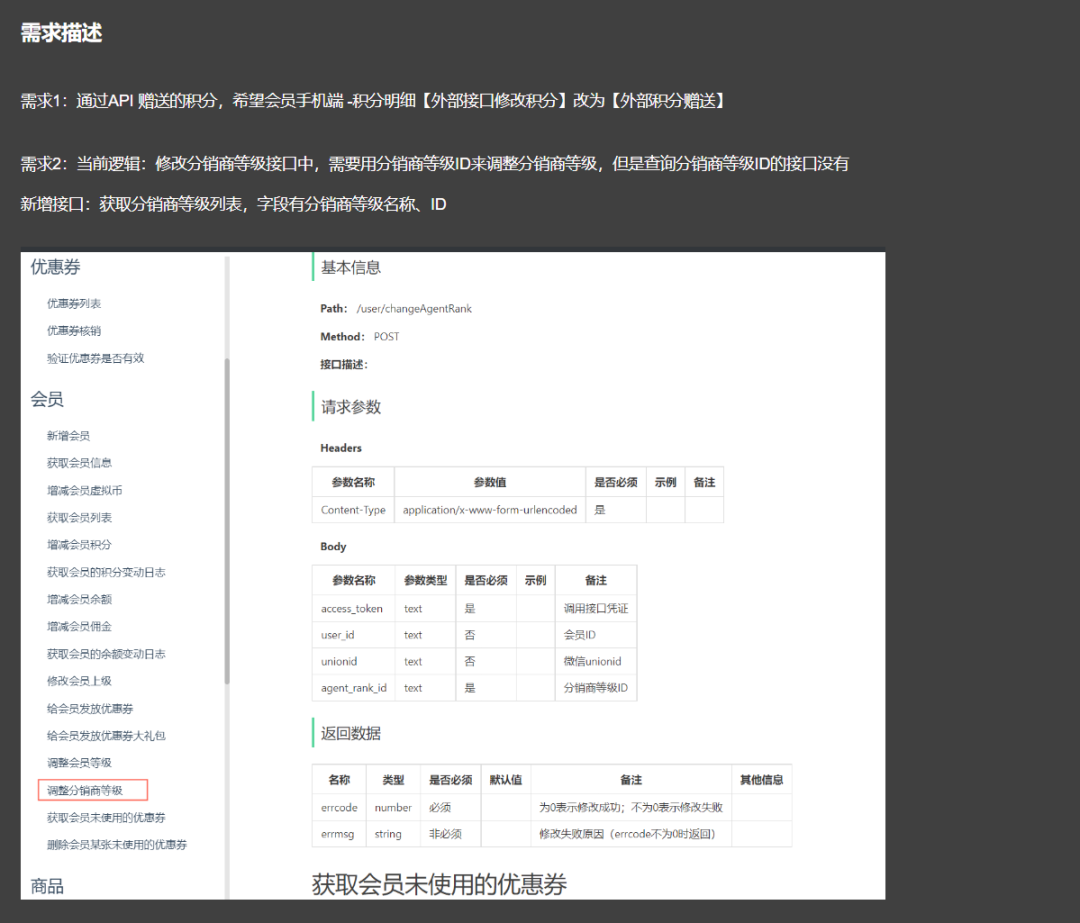Image resolution: width=1080 pixels, height=923 pixels.
Task: Open 获取会员的积分变动日志 item
Action: (106, 572)
